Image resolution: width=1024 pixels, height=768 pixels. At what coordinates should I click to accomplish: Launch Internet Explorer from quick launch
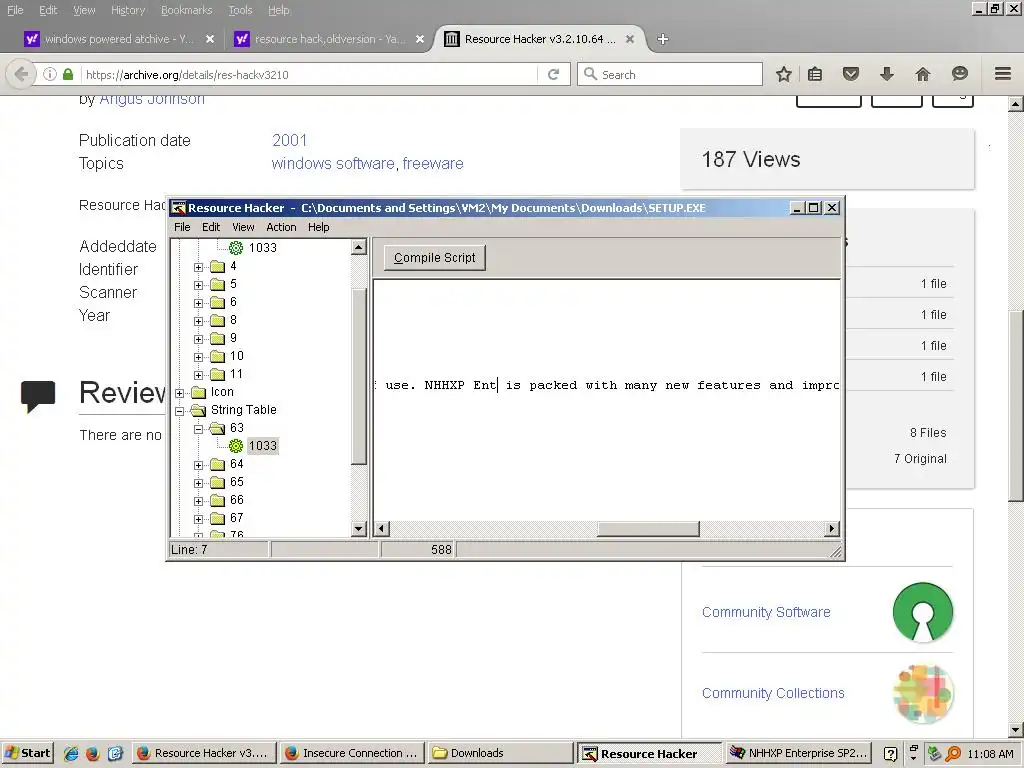pyautogui.click(x=71, y=754)
